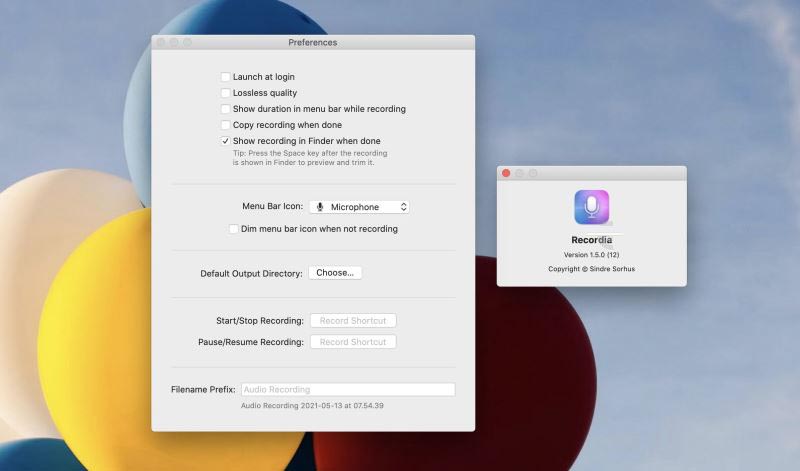The width and height of the screenshot is (800, 471).
Task: Click the Default Output Directory label
Action: click(x=252, y=274)
